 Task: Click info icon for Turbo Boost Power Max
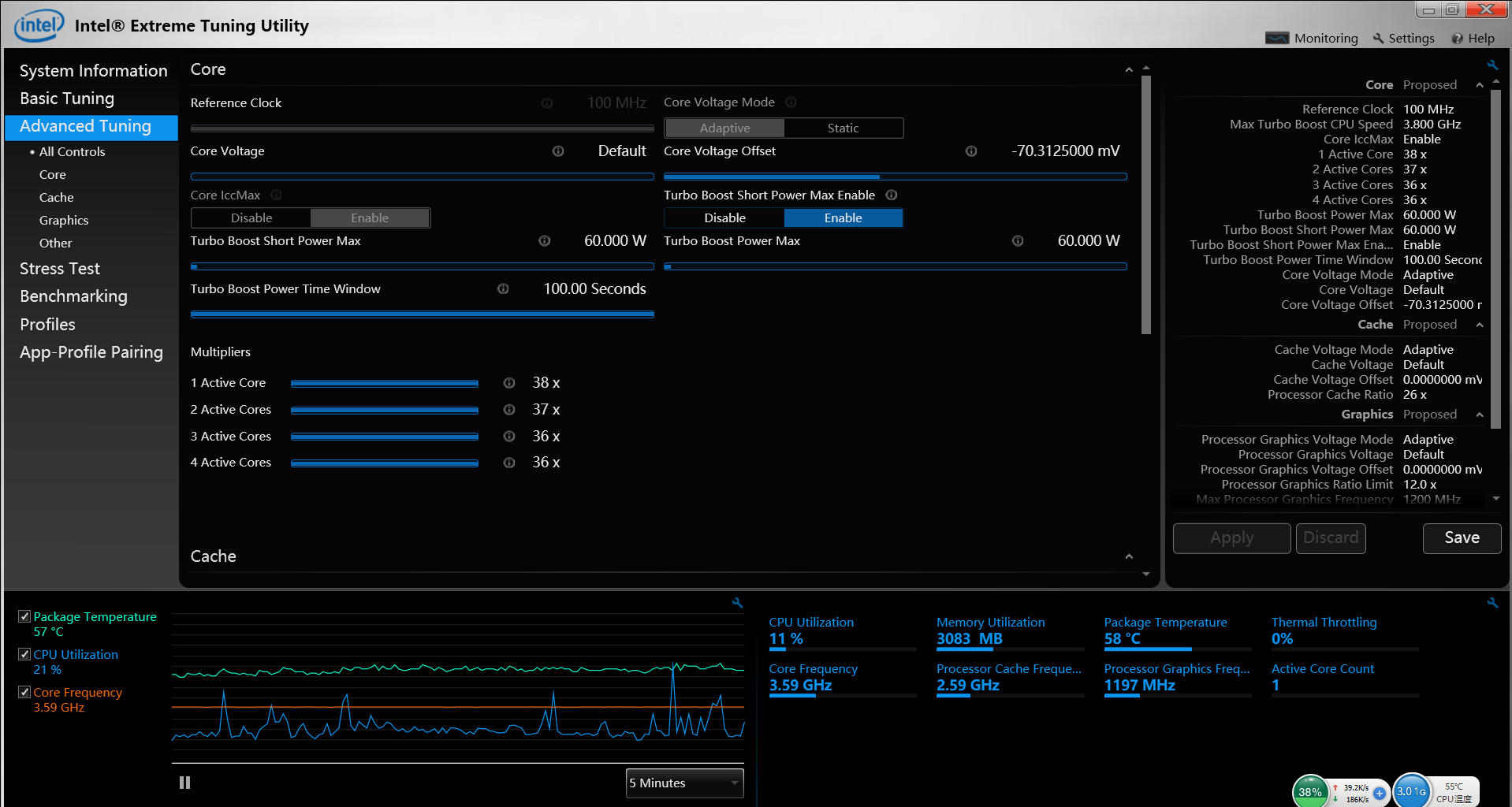[1018, 240]
